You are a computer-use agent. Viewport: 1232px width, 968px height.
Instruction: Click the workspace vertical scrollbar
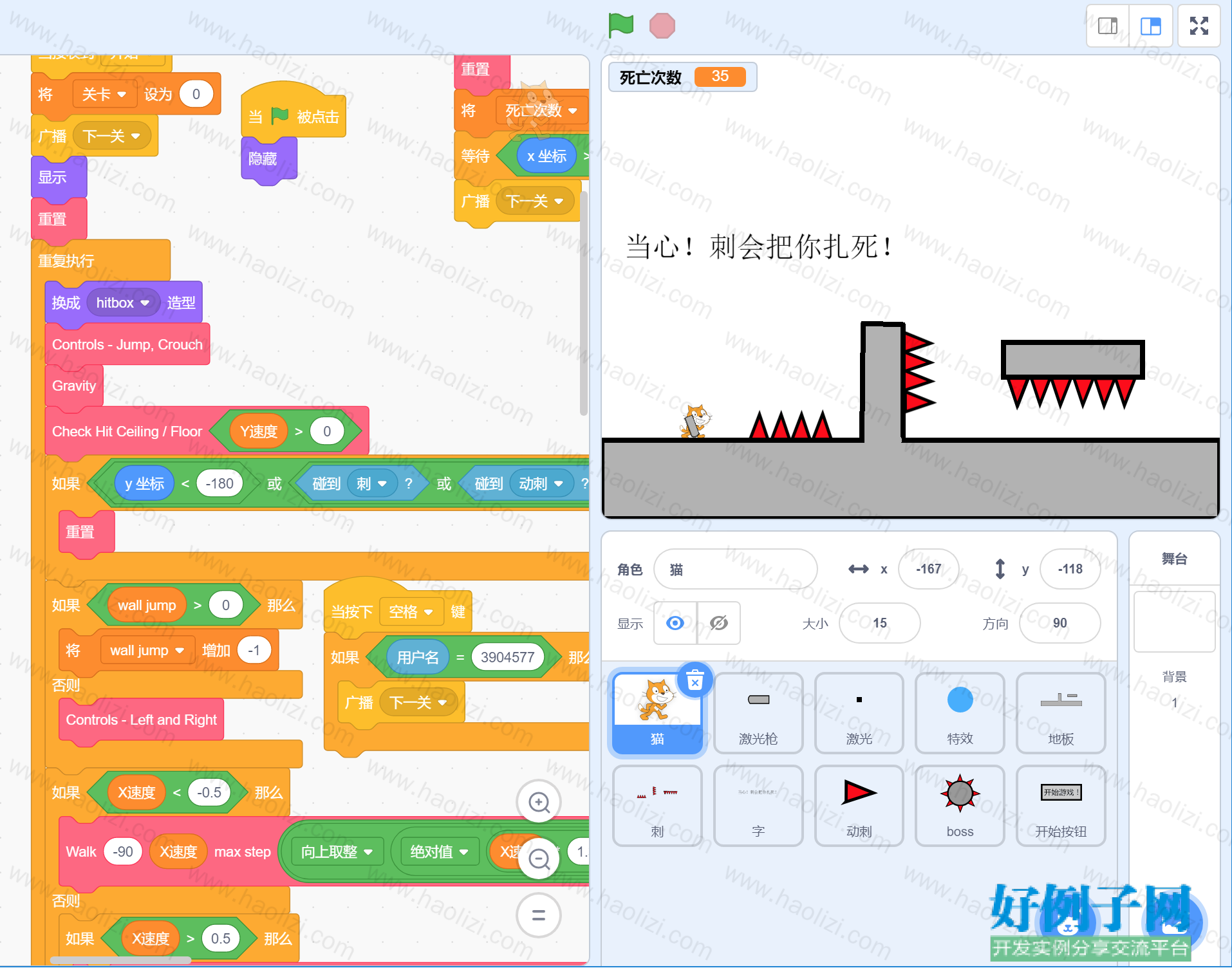point(584,302)
